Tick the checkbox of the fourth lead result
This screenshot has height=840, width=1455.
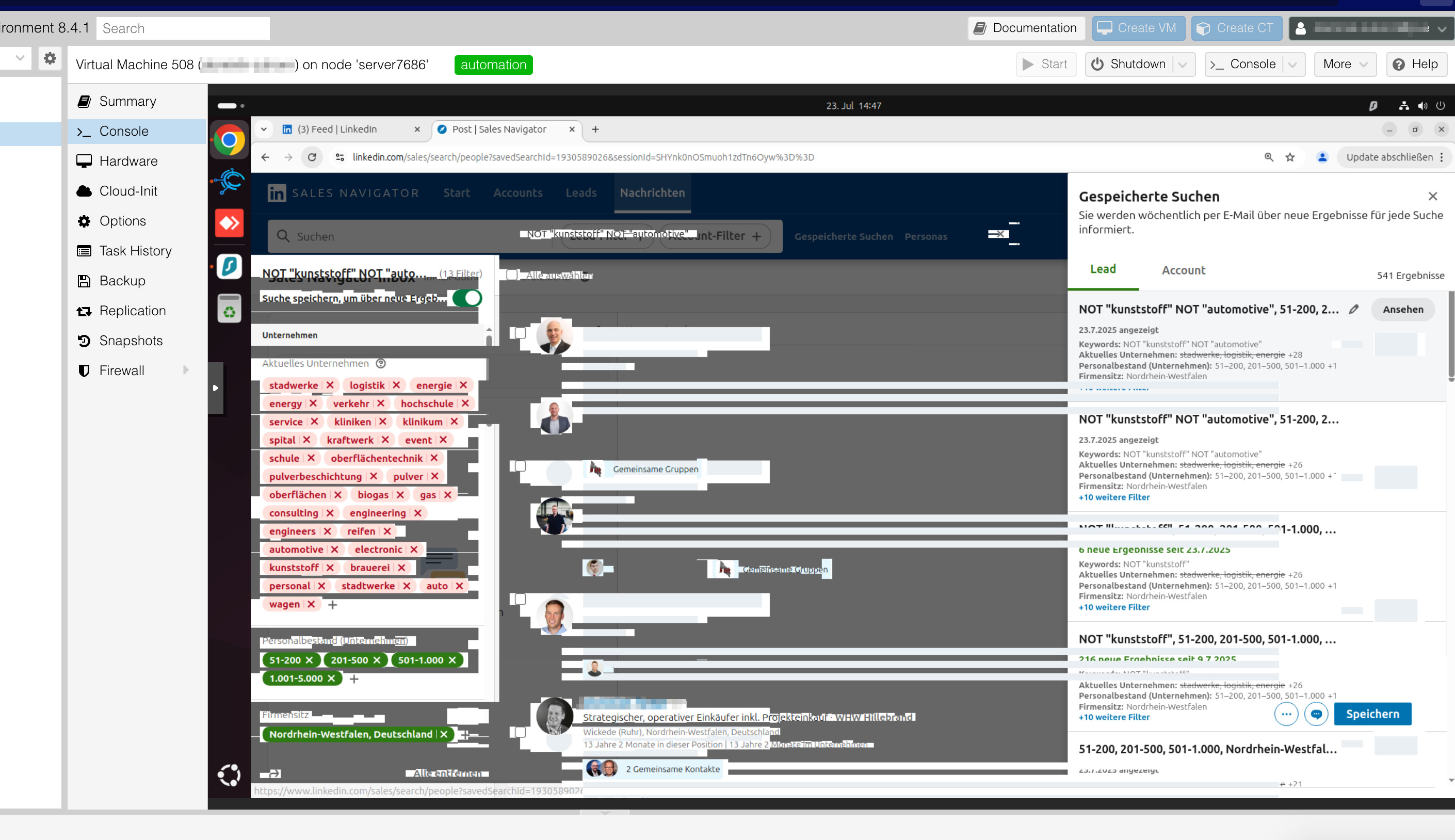coord(521,599)
